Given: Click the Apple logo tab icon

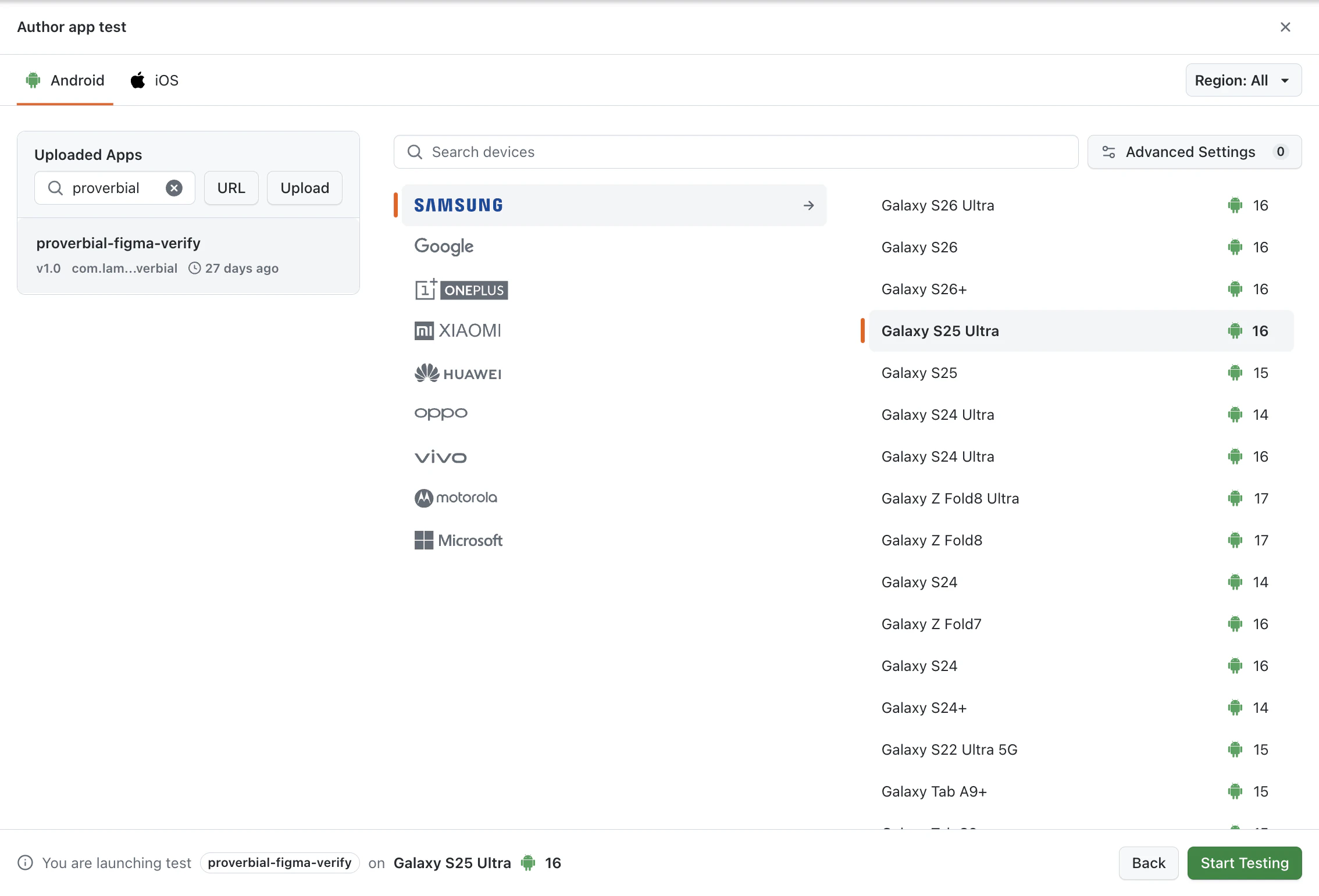Looking at the screenshot, I should (x=138, y=80).
